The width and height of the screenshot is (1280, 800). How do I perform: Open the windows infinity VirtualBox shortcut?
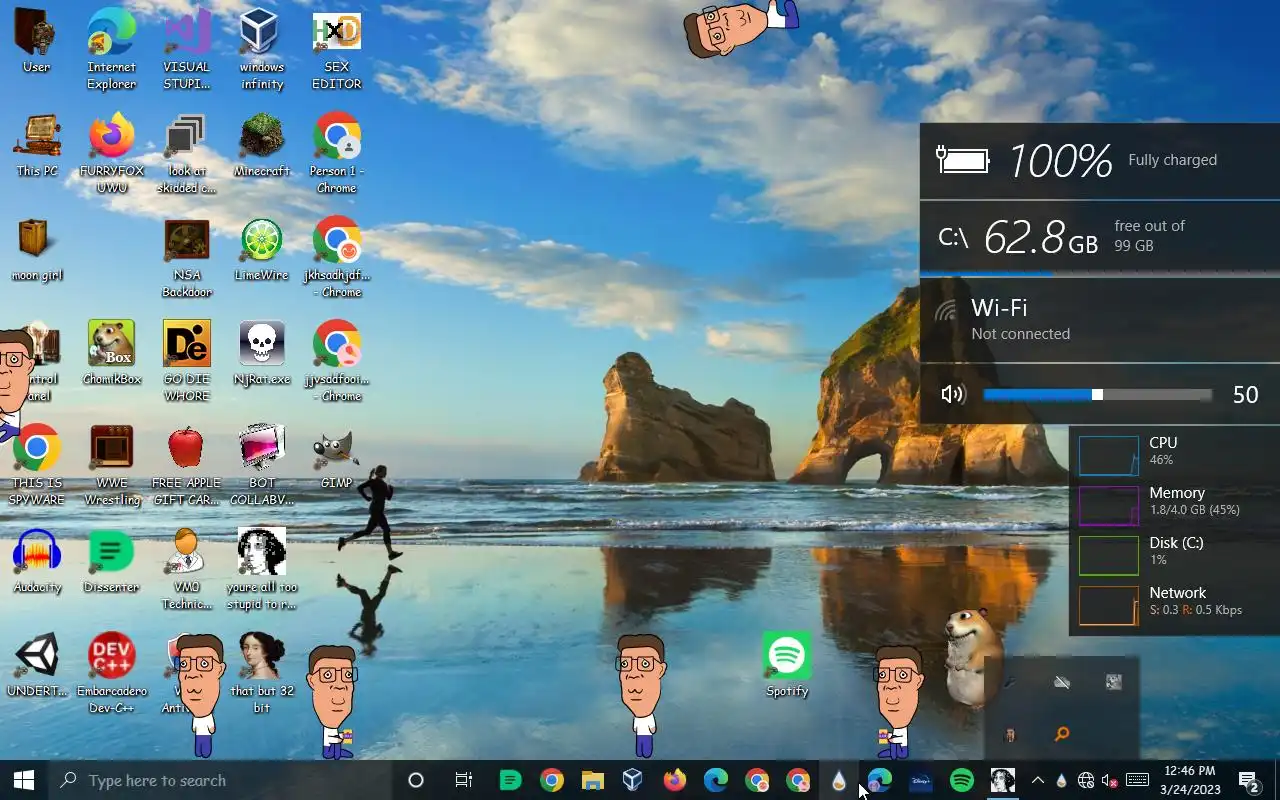(x=262, y=49)
